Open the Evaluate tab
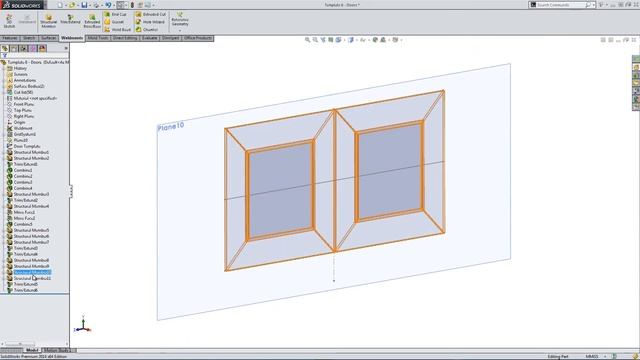This screenshot has height=360, width=640. pos(150,38)
